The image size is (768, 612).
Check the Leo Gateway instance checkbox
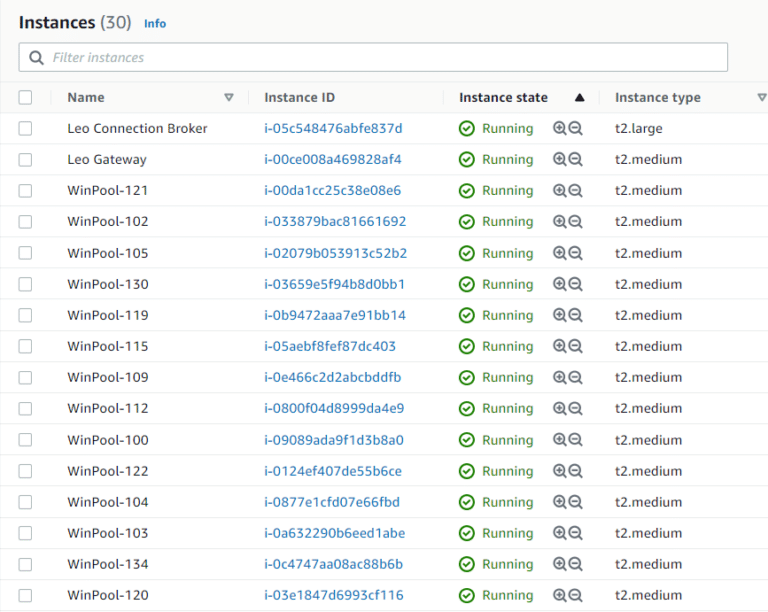click(25, 160)
